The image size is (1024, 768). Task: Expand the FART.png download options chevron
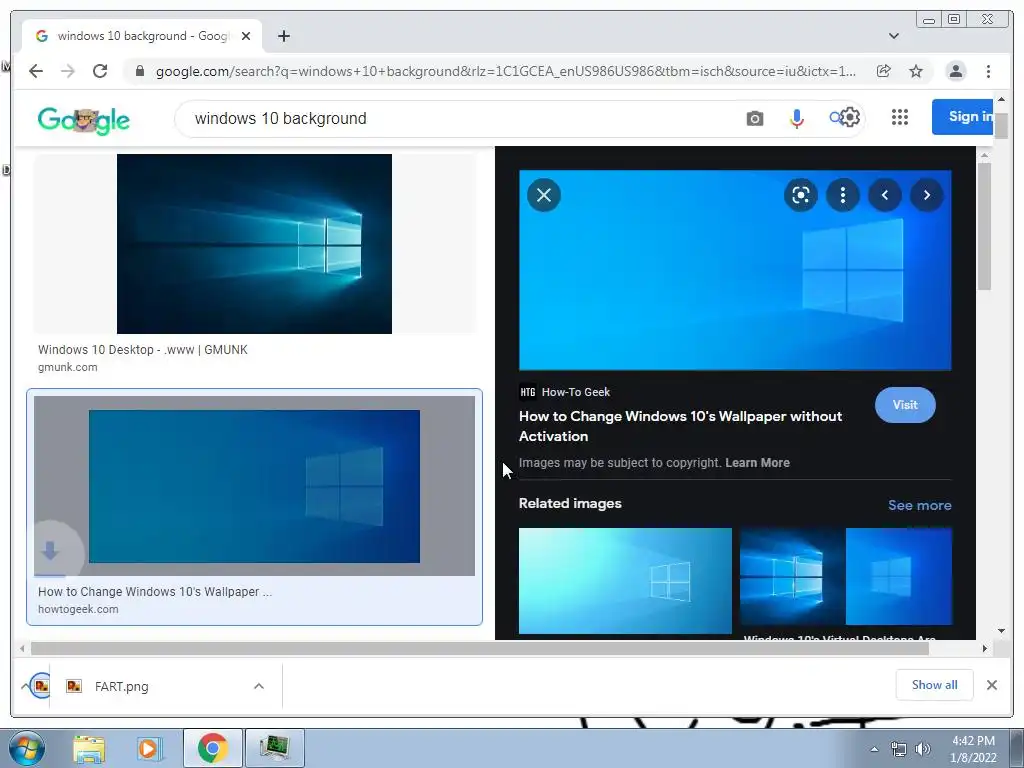tap(259, 686)
